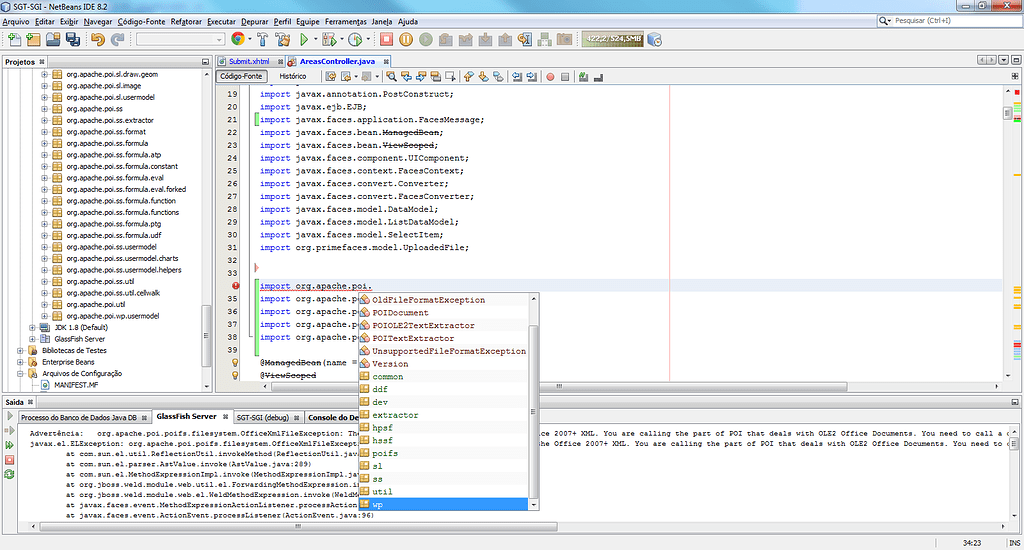Run the project with green play icon

pos(306,40)
